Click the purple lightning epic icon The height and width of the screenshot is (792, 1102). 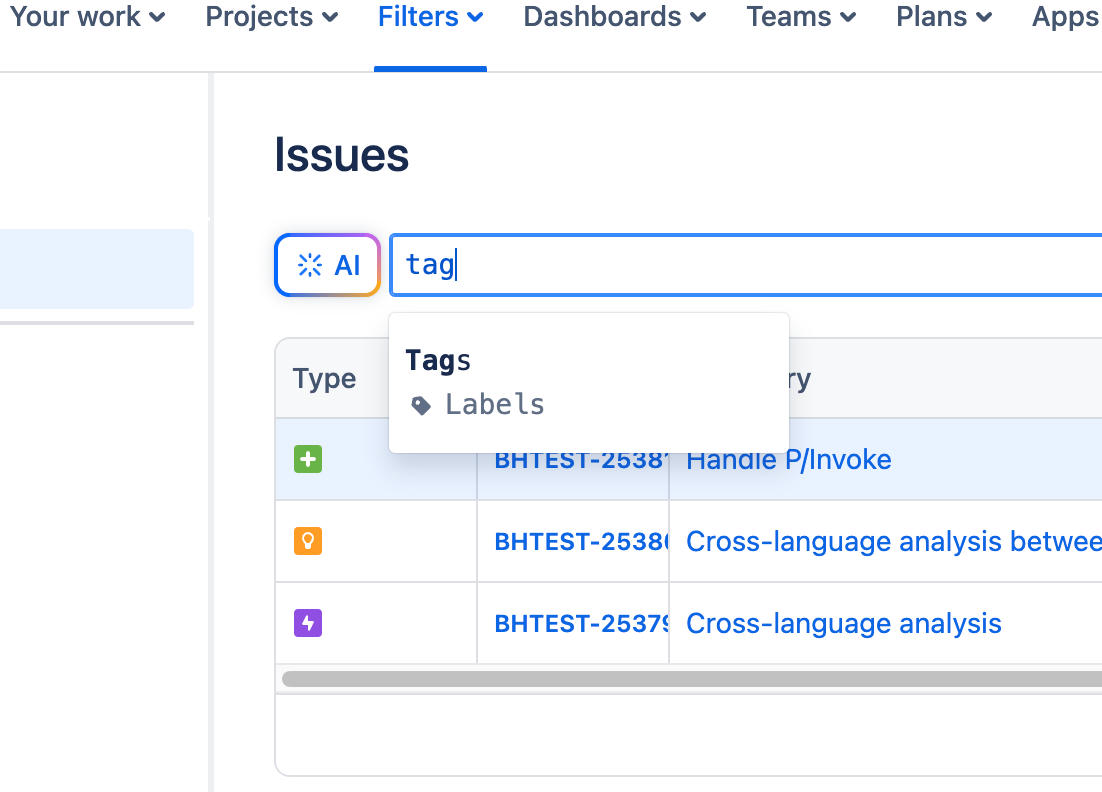308,624
